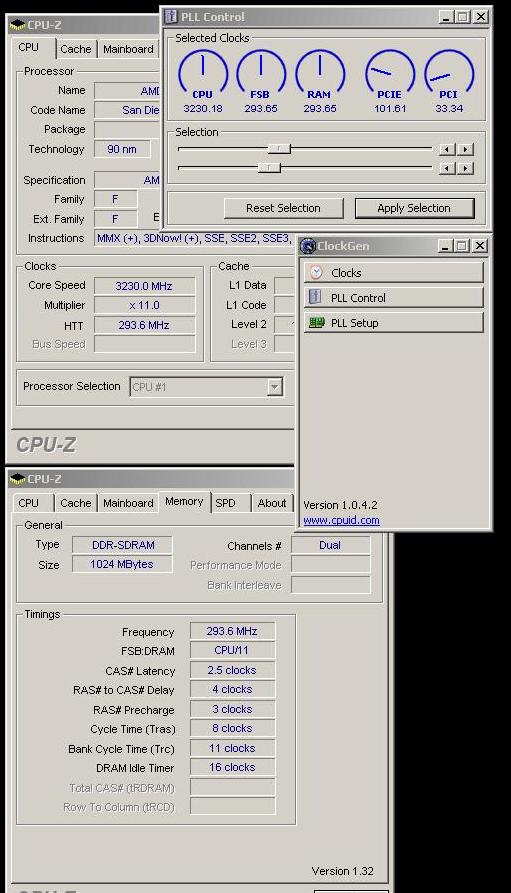Click the RAM clock gauge
This screenshot has height=893, width=511.
pyautogui.click(x=320, y=74)
